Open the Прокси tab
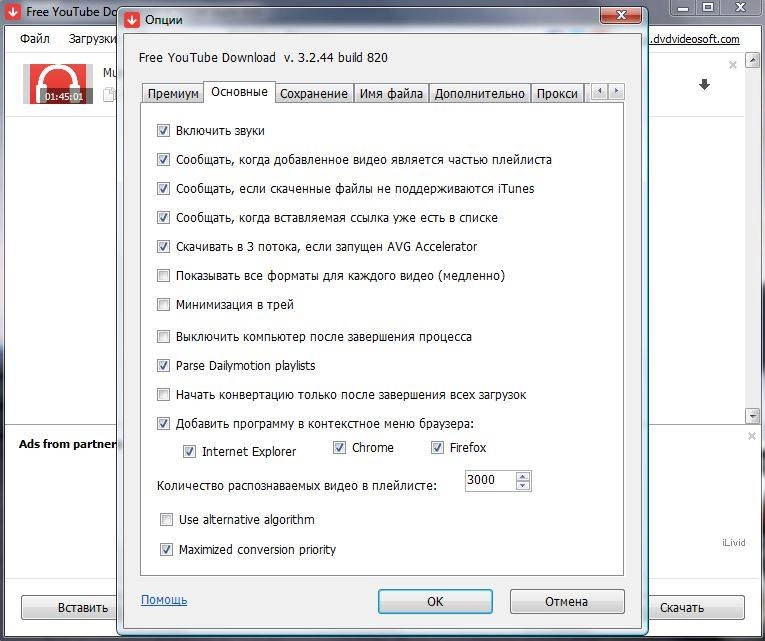765x641 pixels. point(557,93)
